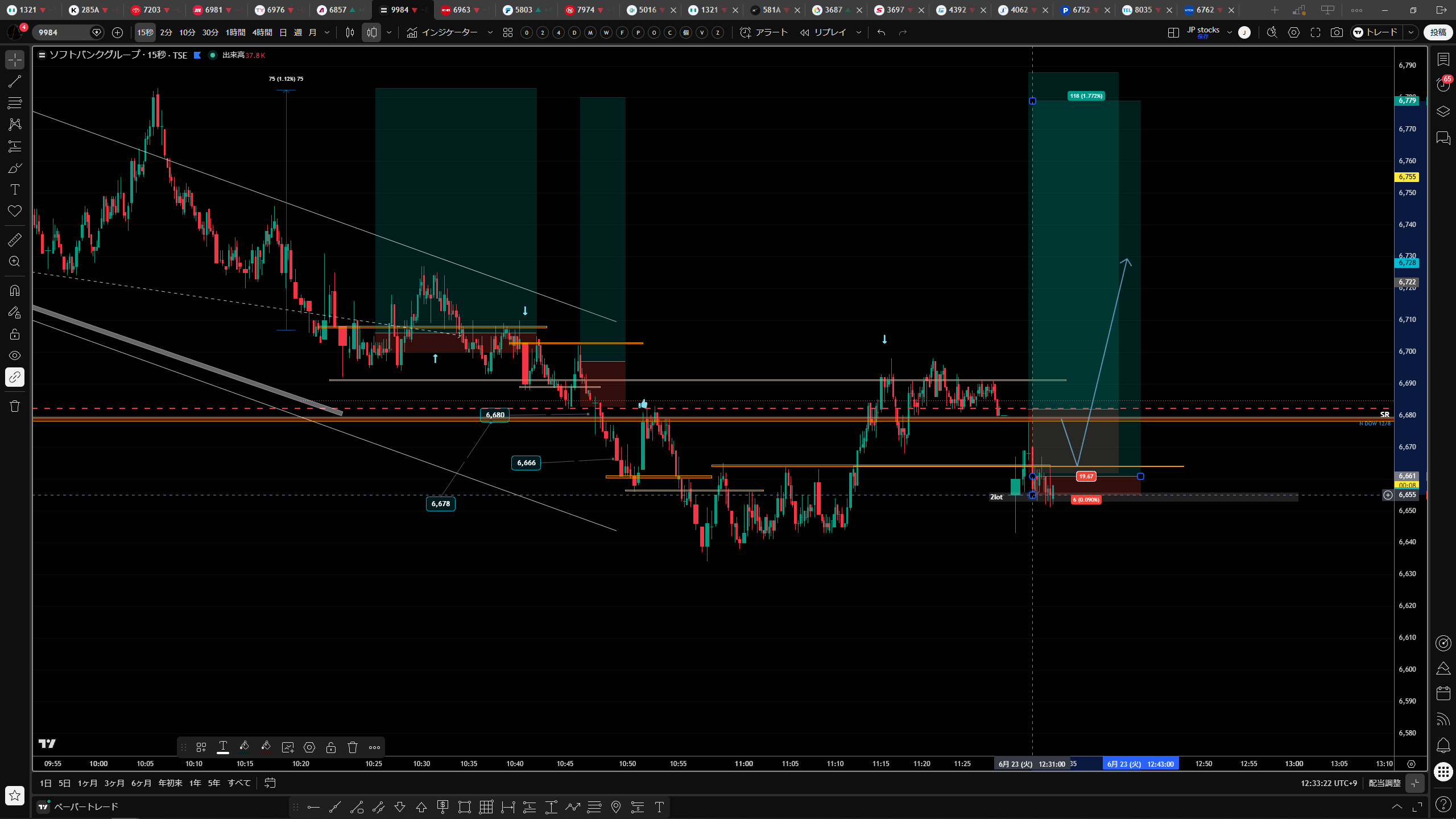
Task: Select the trend line drawing tool
Action: point(15,81)
